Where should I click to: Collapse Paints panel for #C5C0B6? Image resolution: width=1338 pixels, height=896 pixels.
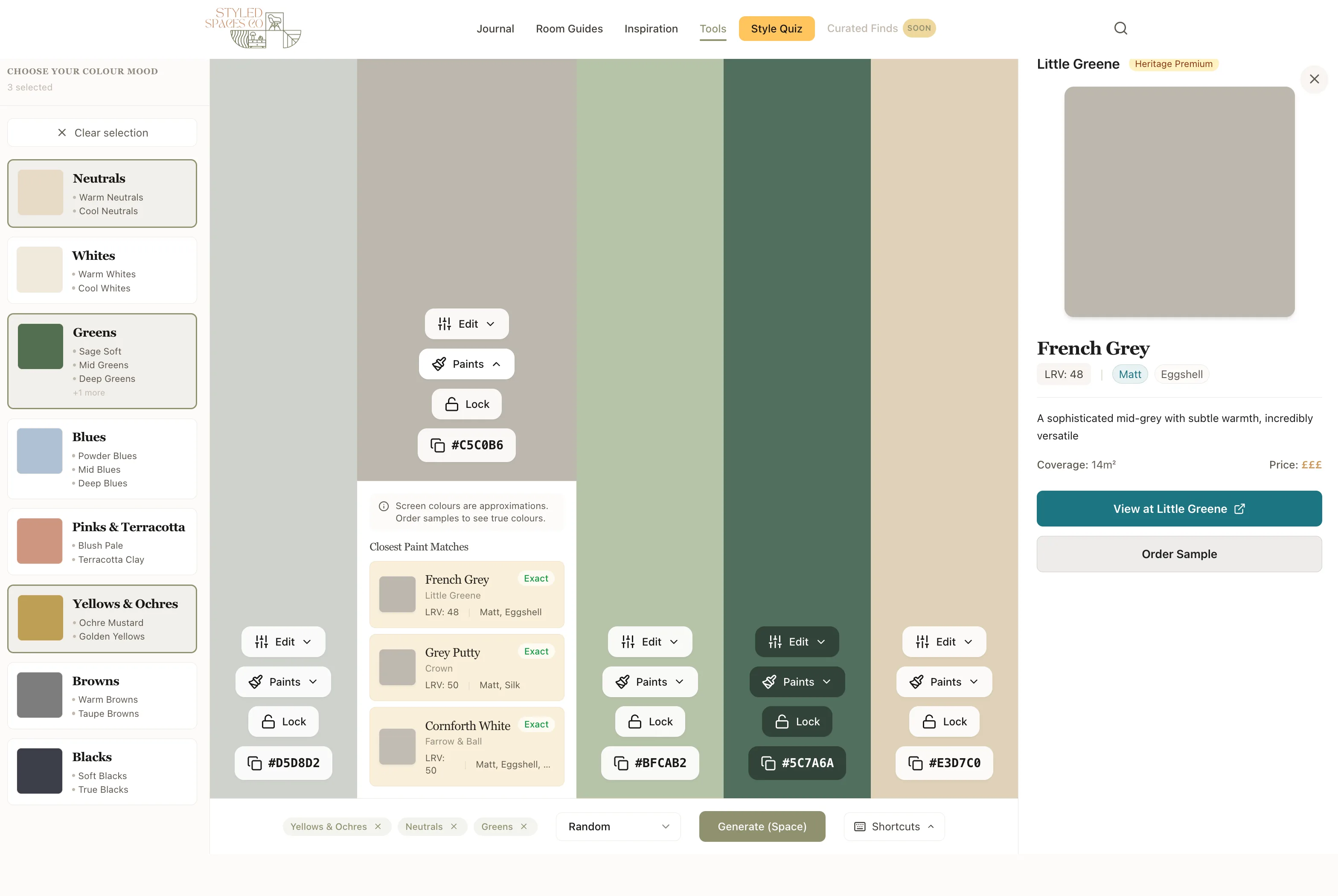[x=467, y=364]
